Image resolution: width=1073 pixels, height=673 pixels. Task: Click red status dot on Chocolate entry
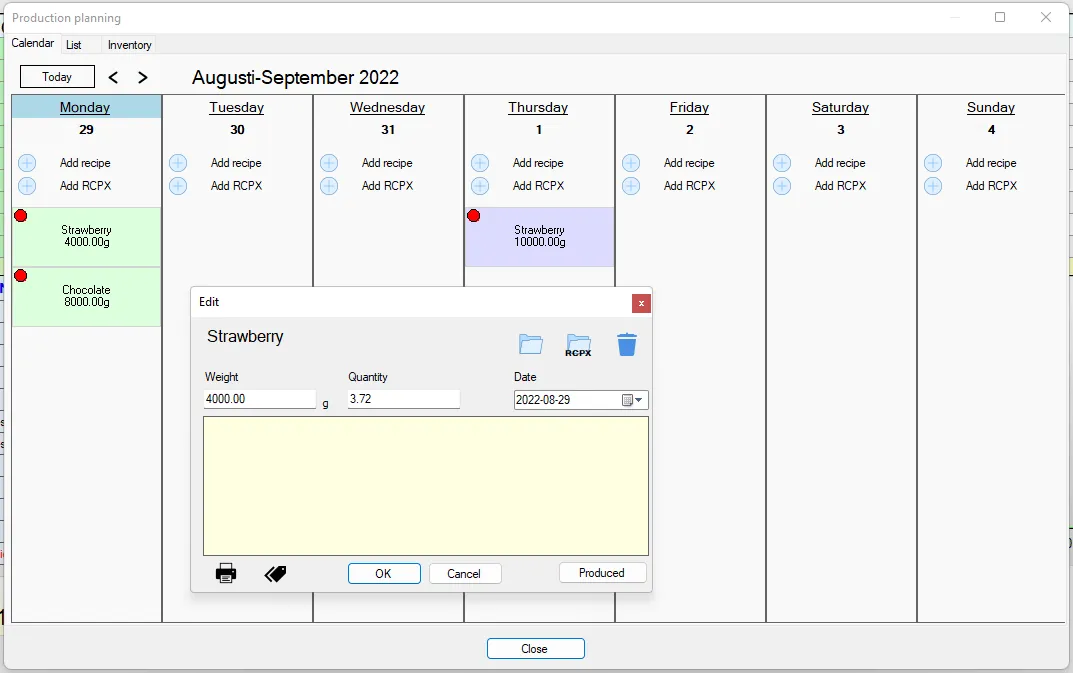coord(21,276)
